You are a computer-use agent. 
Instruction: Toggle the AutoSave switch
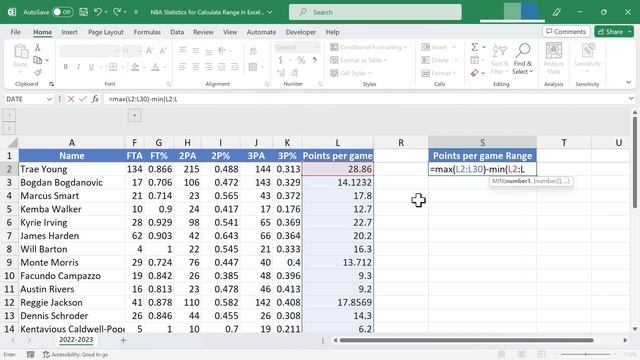tap(62, 12)
